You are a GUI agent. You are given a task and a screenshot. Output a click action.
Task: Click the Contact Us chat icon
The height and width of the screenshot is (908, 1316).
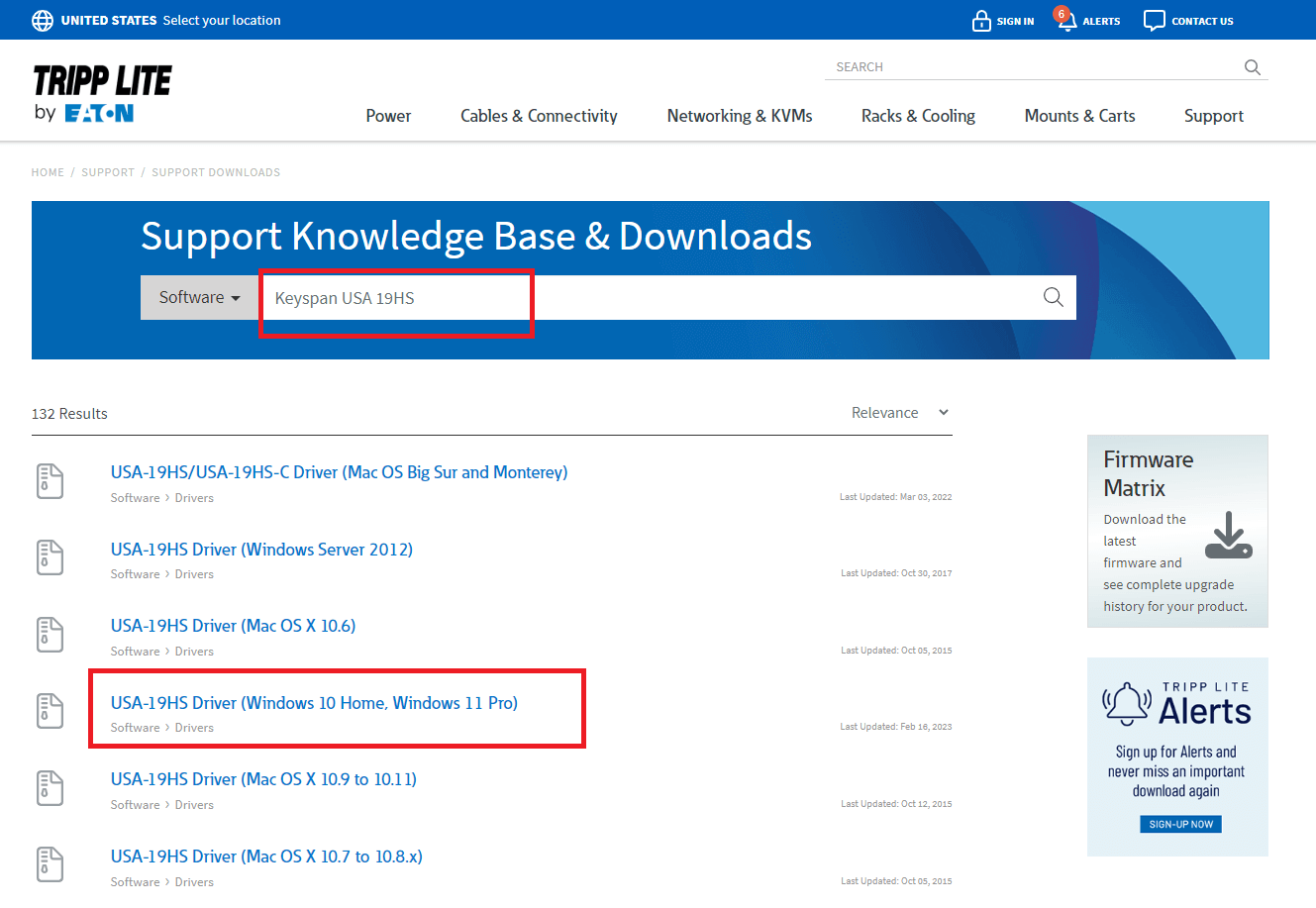[1154, 21]
